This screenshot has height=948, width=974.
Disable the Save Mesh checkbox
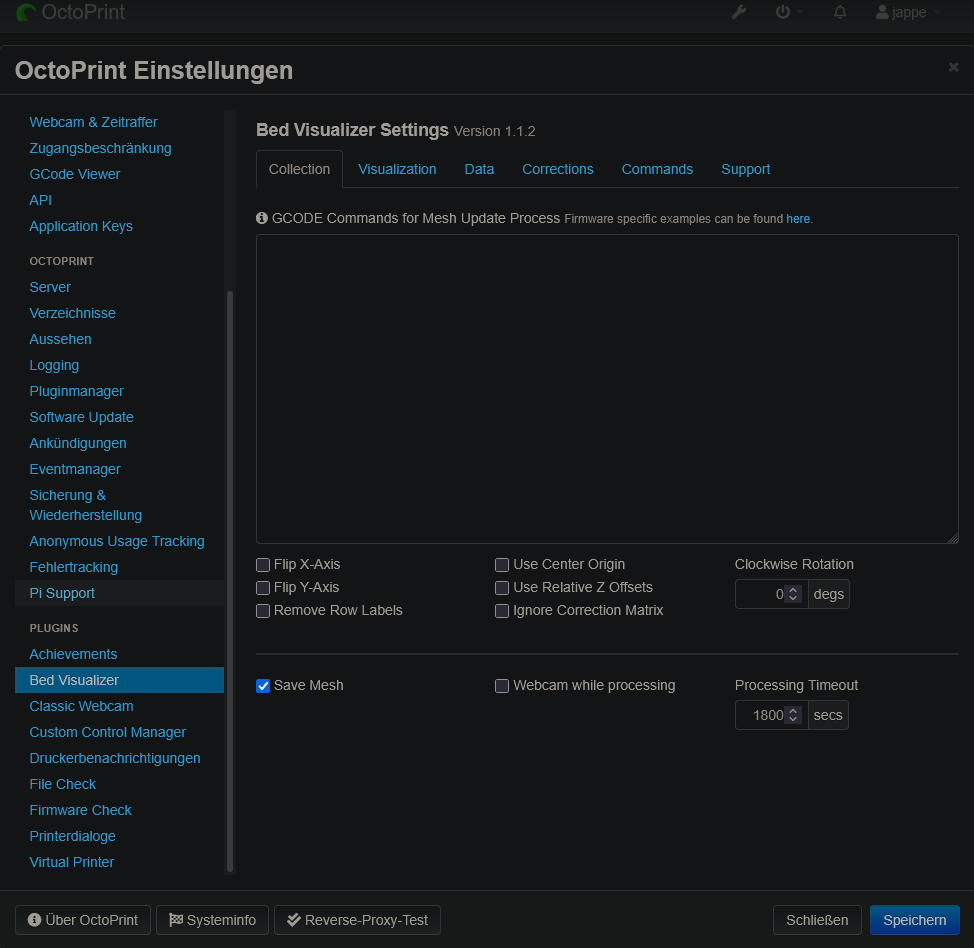(x=263, y=686)
